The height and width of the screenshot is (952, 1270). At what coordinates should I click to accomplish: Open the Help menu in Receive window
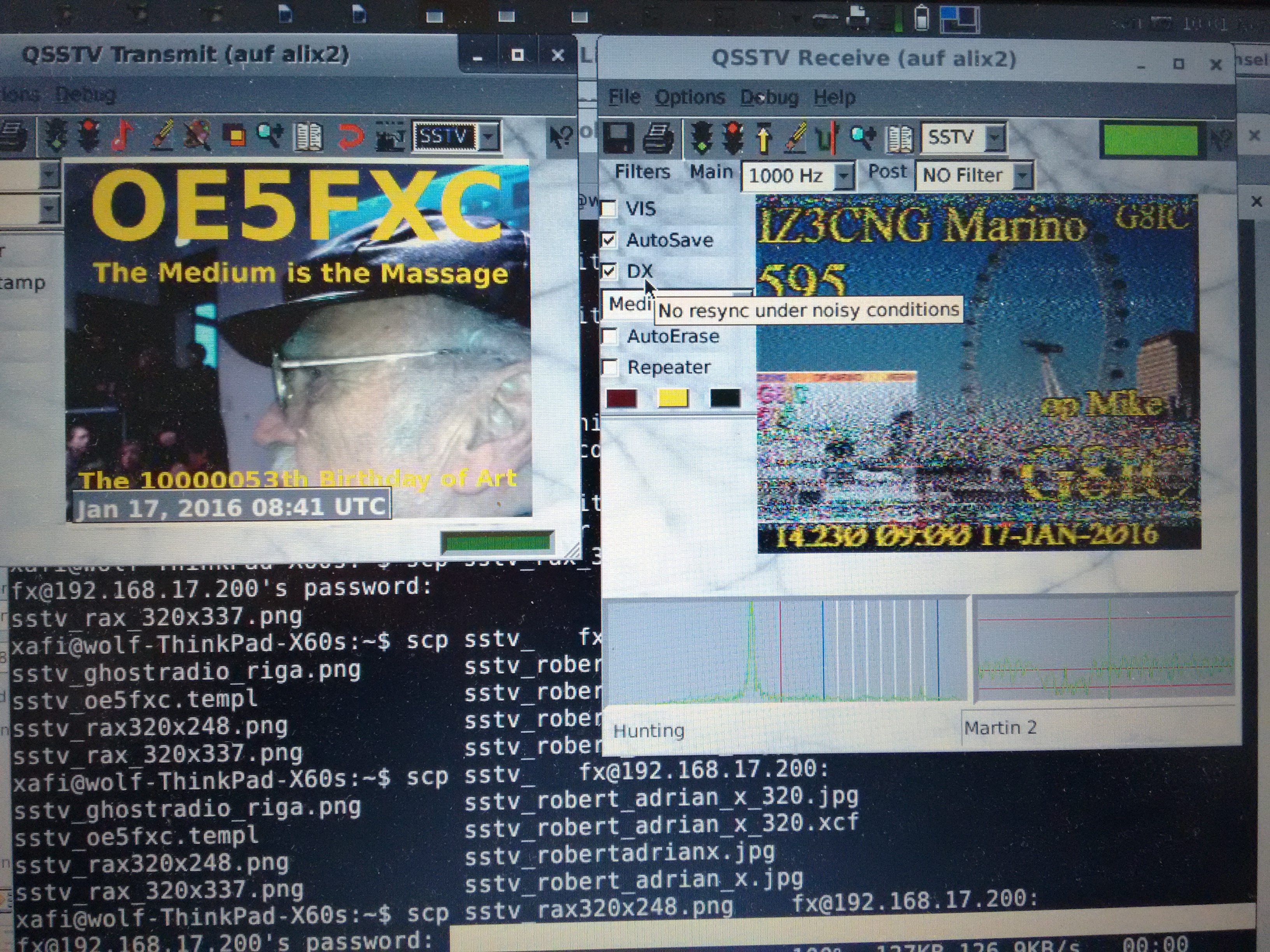click(x=834, y=98)
